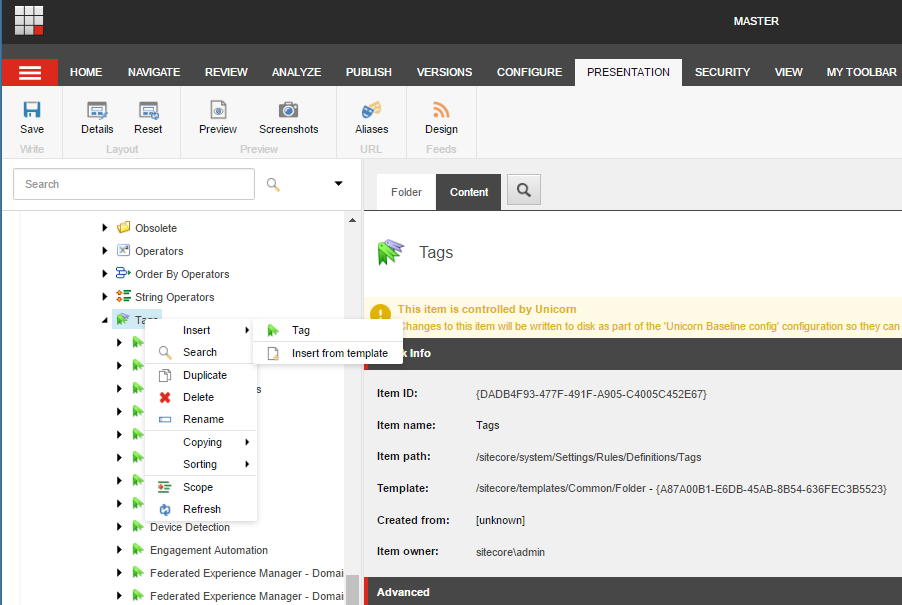Image resolution: width=902 pixels, height=605 pixels.
Task: Click the Design feeds icon
Action: pos(441,111)
